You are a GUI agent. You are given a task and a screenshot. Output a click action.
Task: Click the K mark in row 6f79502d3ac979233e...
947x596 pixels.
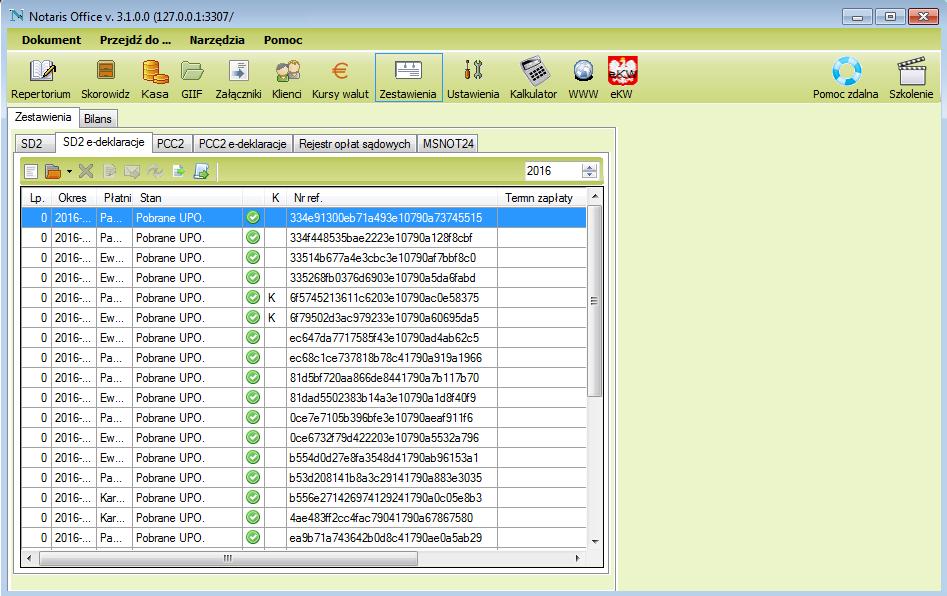click(272, 318)
